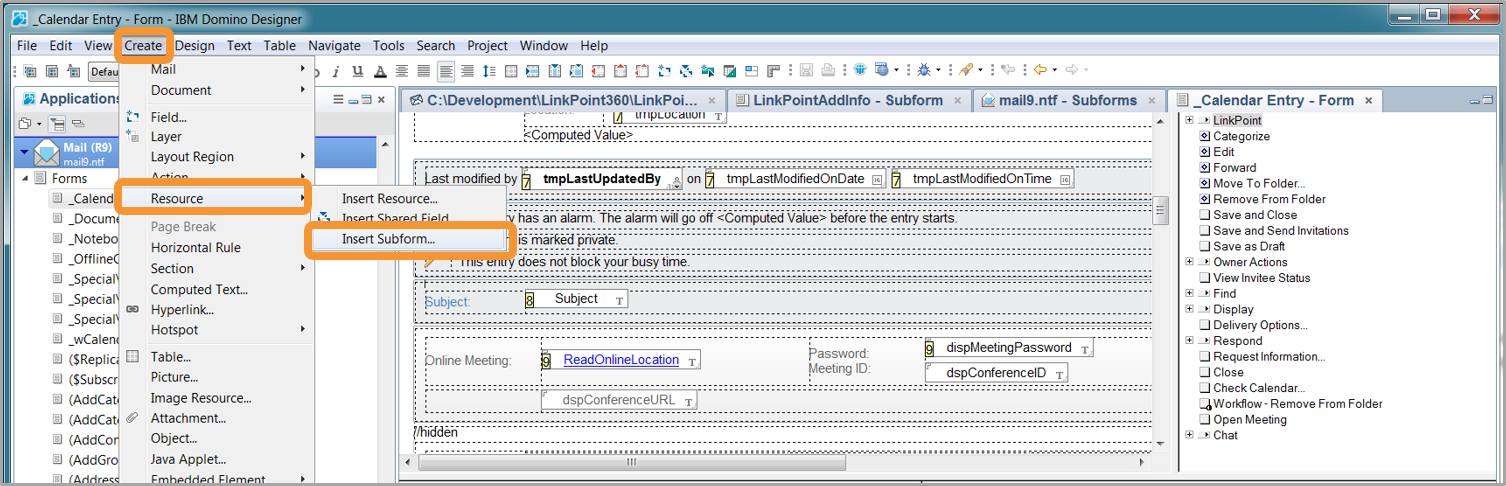Select the active left align button

[446, 71]
